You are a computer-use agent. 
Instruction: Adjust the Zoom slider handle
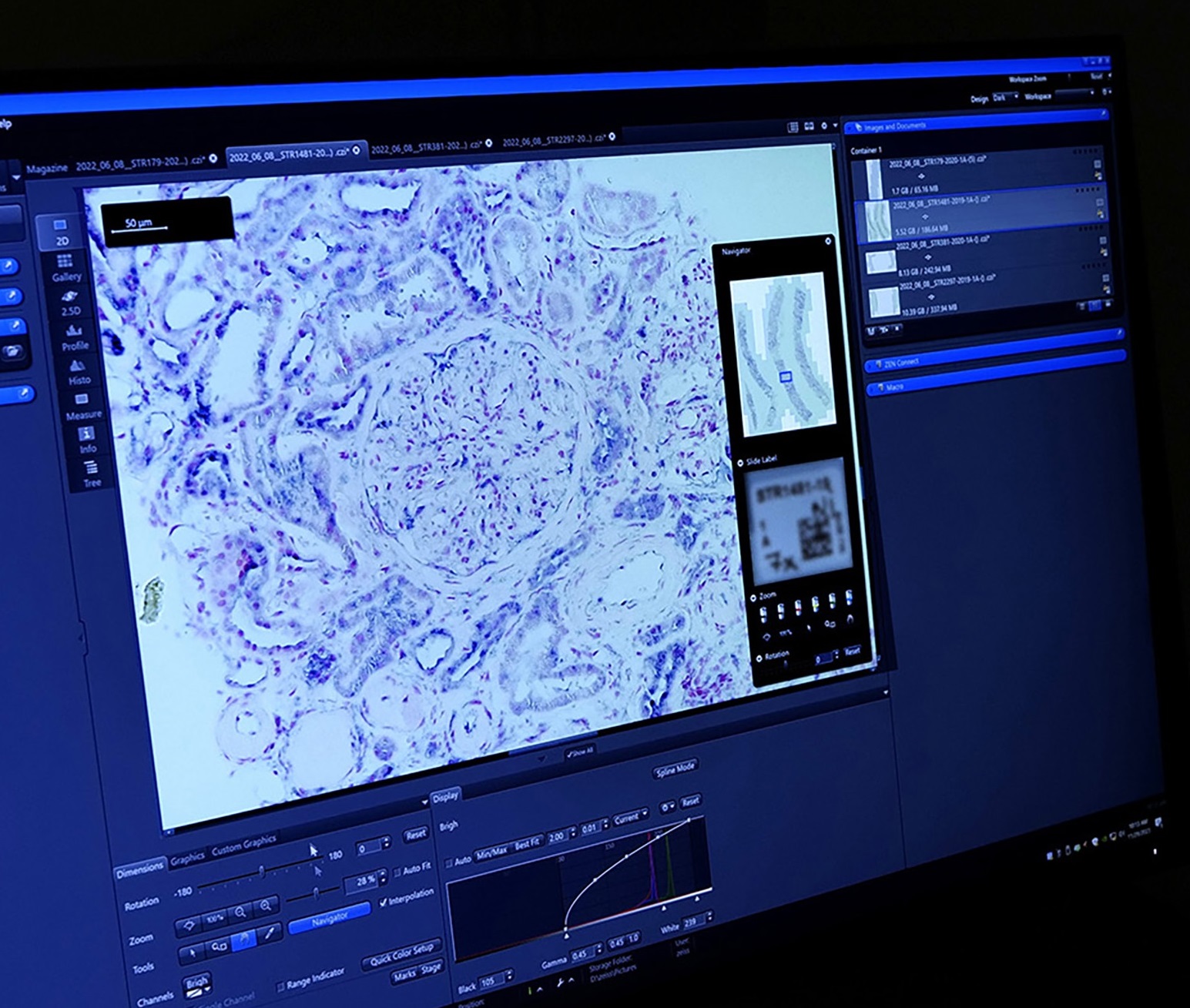click(x=316, y=892)
